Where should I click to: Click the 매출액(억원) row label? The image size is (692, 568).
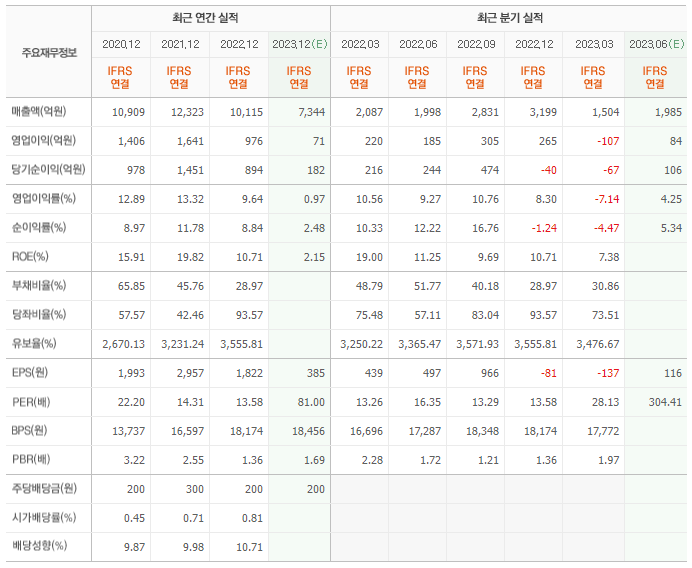(39, 112)
